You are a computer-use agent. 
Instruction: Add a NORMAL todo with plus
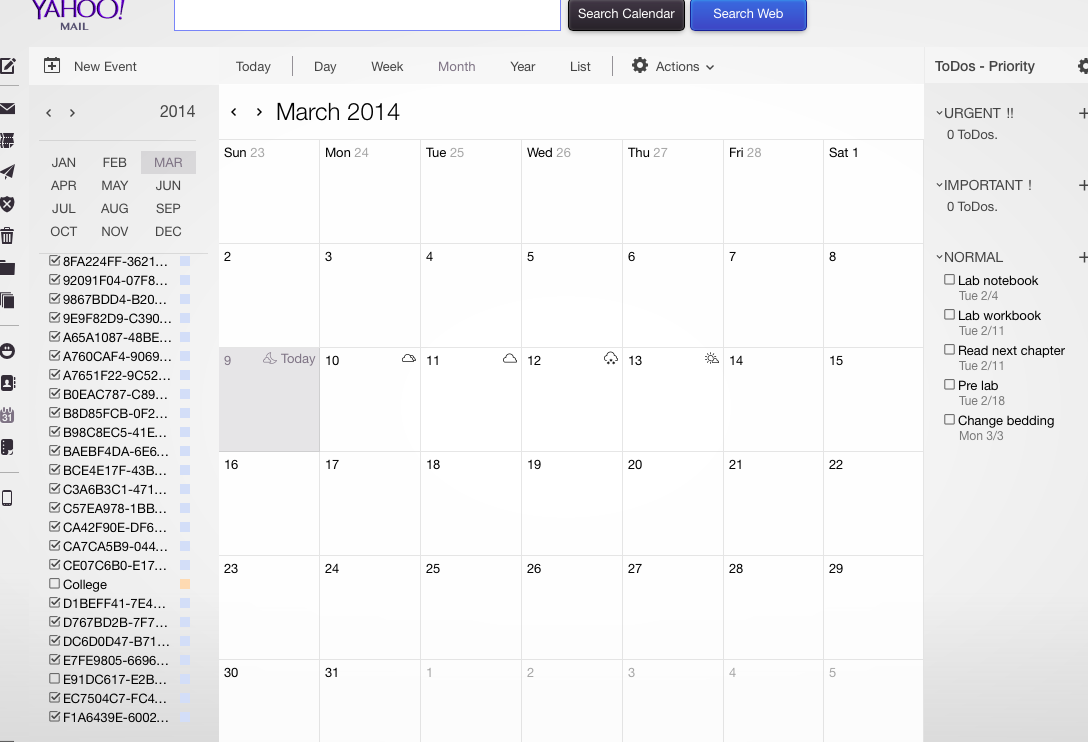click(1082, 258)
